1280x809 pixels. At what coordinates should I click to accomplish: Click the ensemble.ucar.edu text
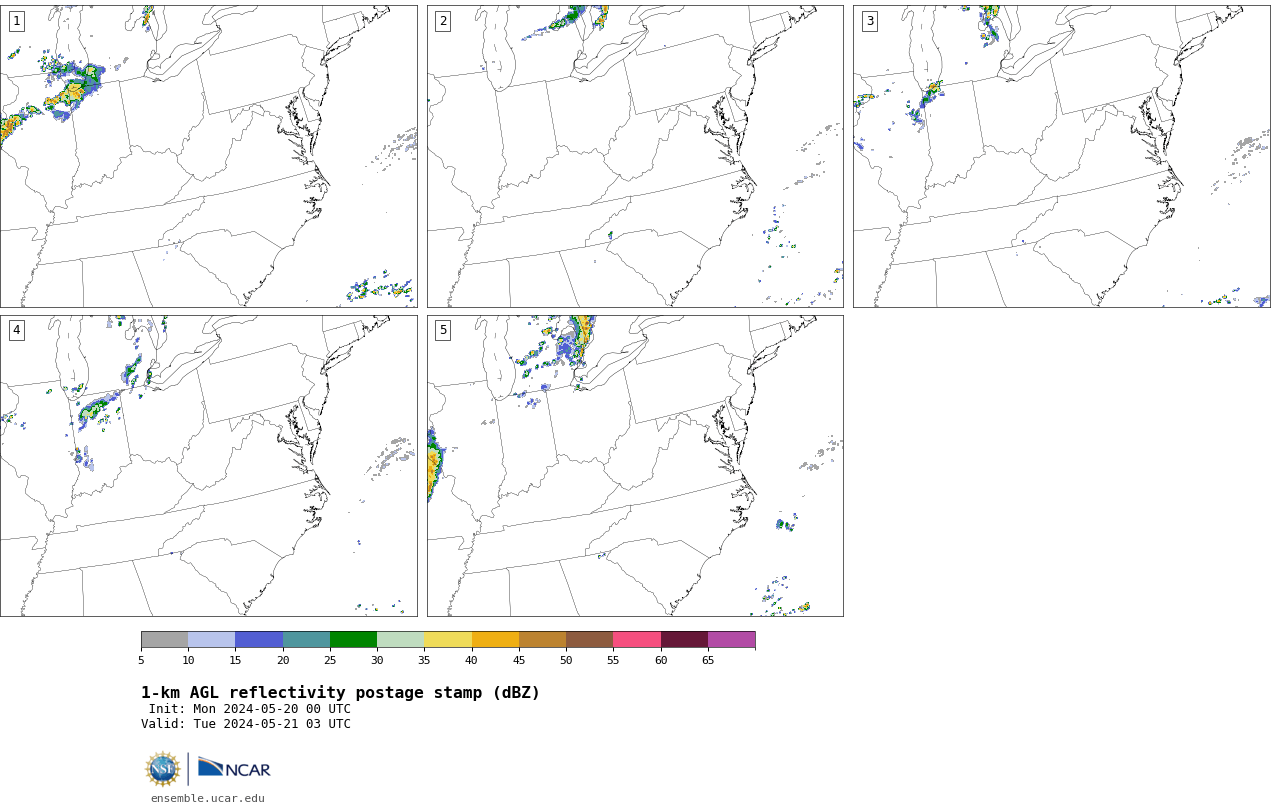[208, 798]
